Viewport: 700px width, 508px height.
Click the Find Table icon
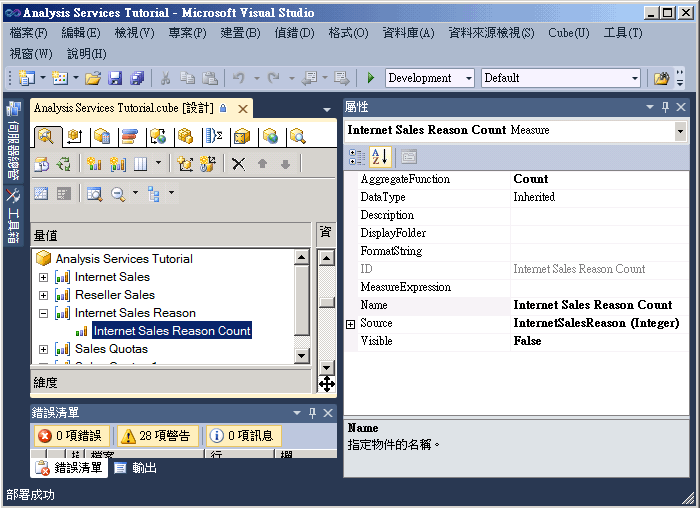pyautogui.click(x=94, y=194)
